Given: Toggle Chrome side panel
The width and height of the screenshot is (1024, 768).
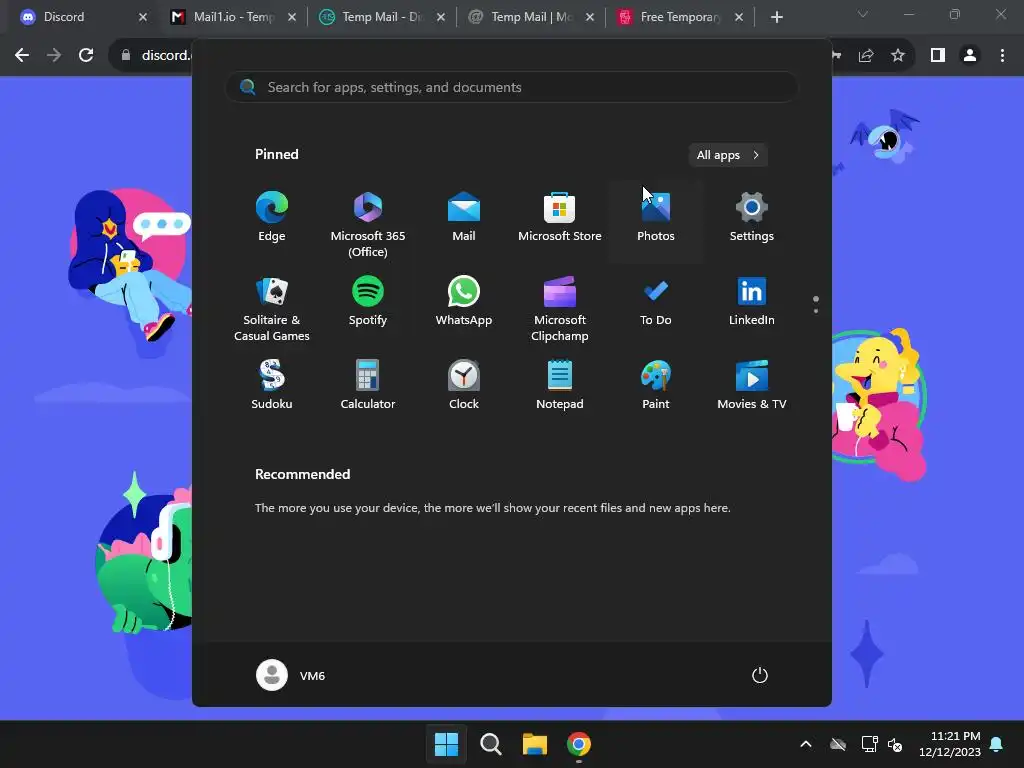Looking at the screenshot, I should [938, 56].
